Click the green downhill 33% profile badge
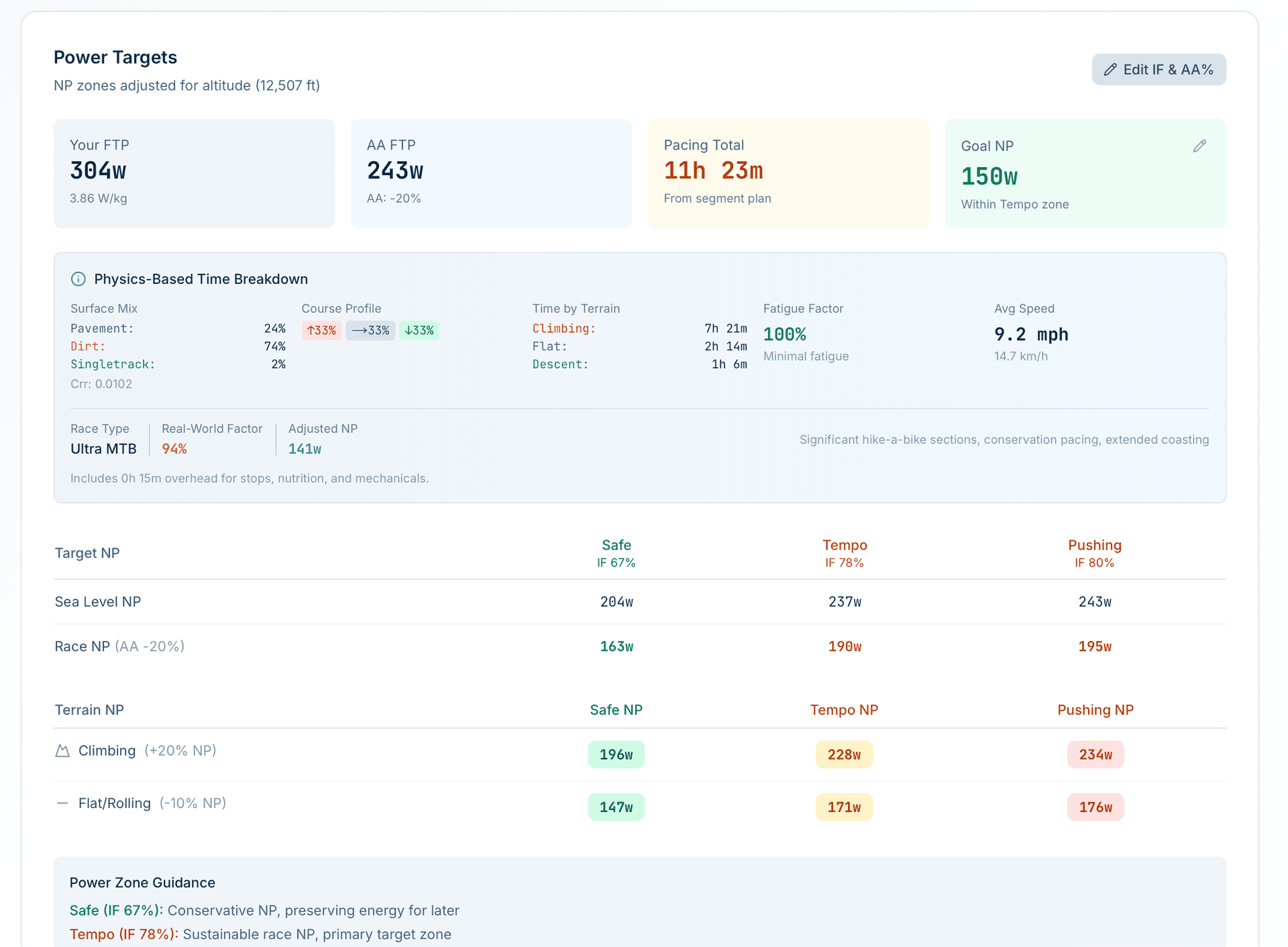This screenshot has height=947, width=1288. click(419, 331)
